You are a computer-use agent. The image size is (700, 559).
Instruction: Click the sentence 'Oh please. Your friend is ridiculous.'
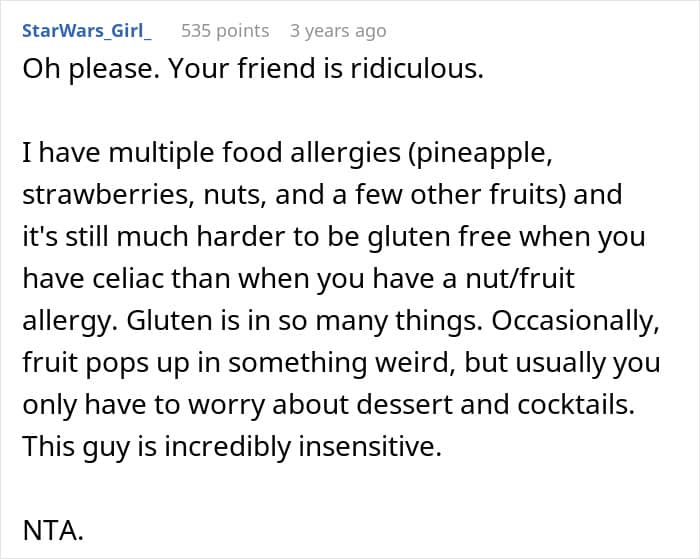click(253, 70)
